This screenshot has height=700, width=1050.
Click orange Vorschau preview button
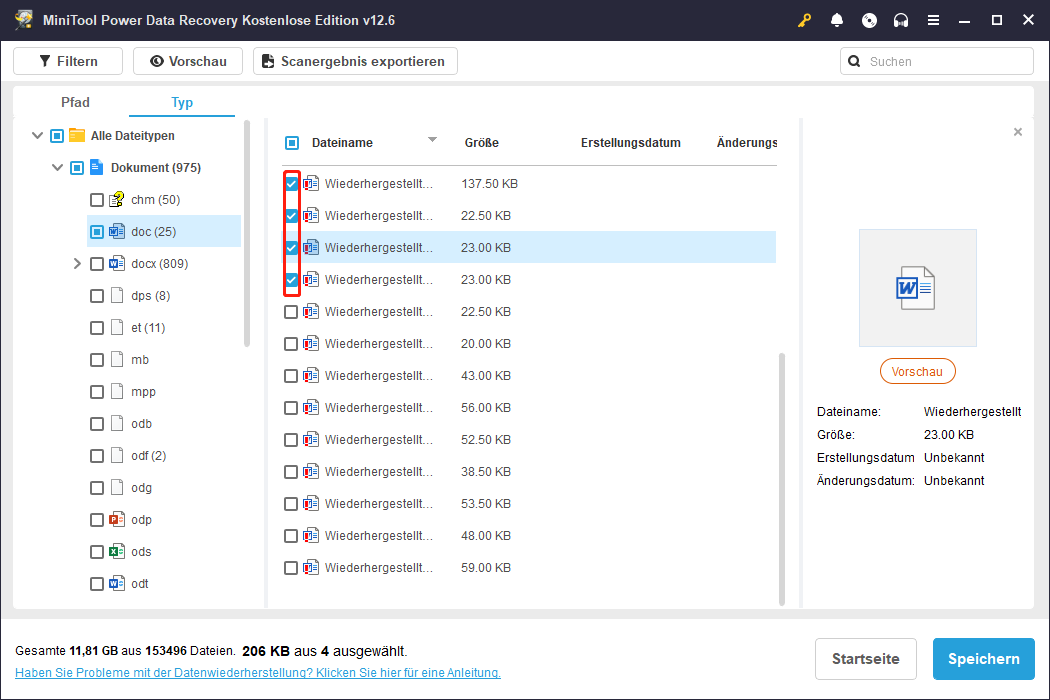coord(917,372)
